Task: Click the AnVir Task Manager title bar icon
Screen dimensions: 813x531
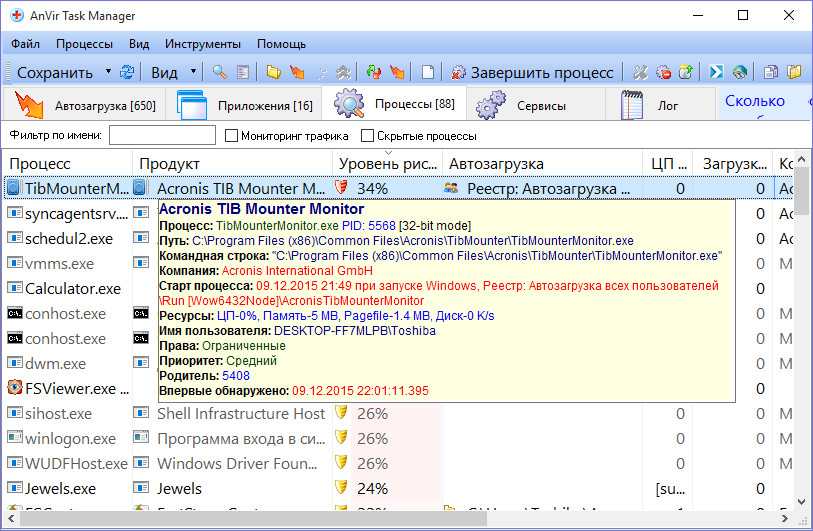Action: pos(17,15)
